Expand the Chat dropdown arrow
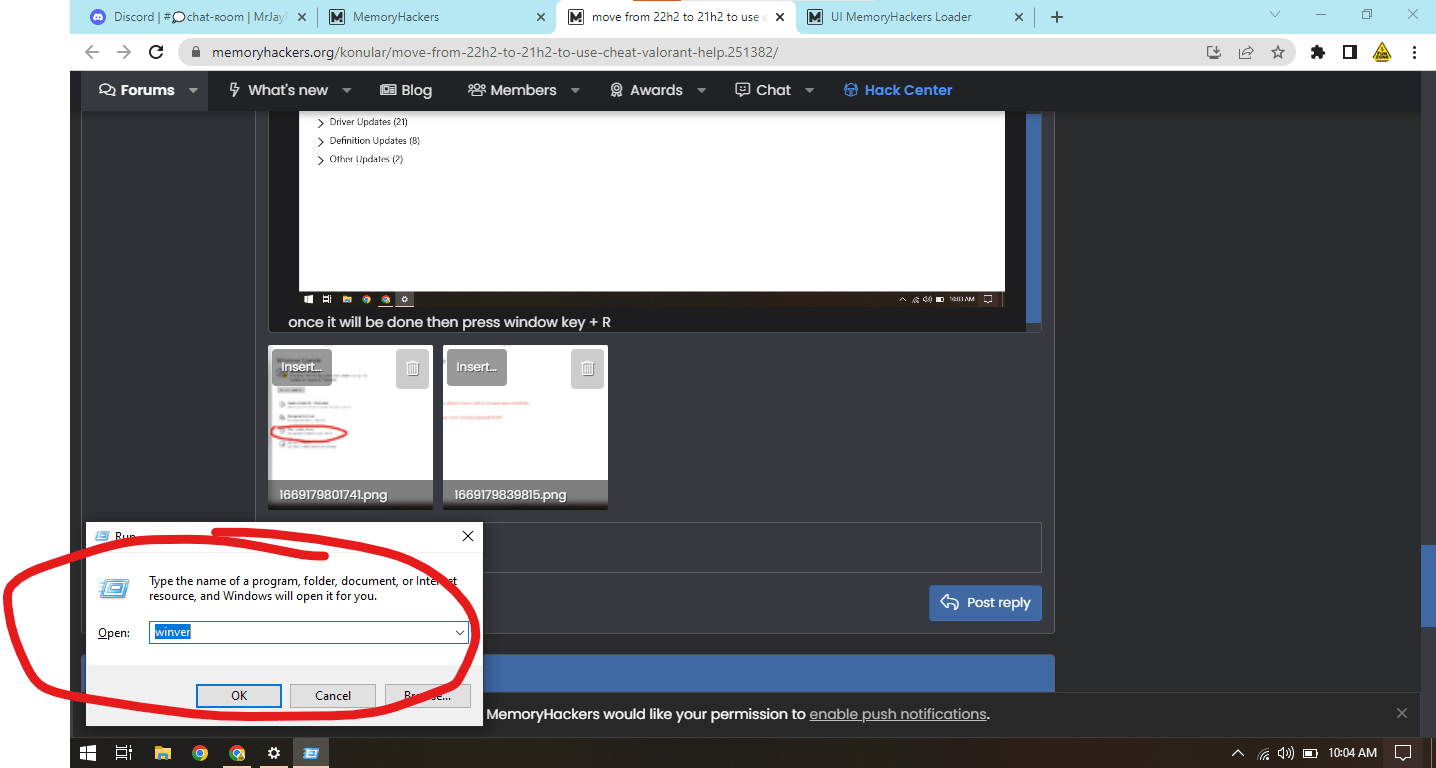This screenshot has width=1436, height=768. 809,90
